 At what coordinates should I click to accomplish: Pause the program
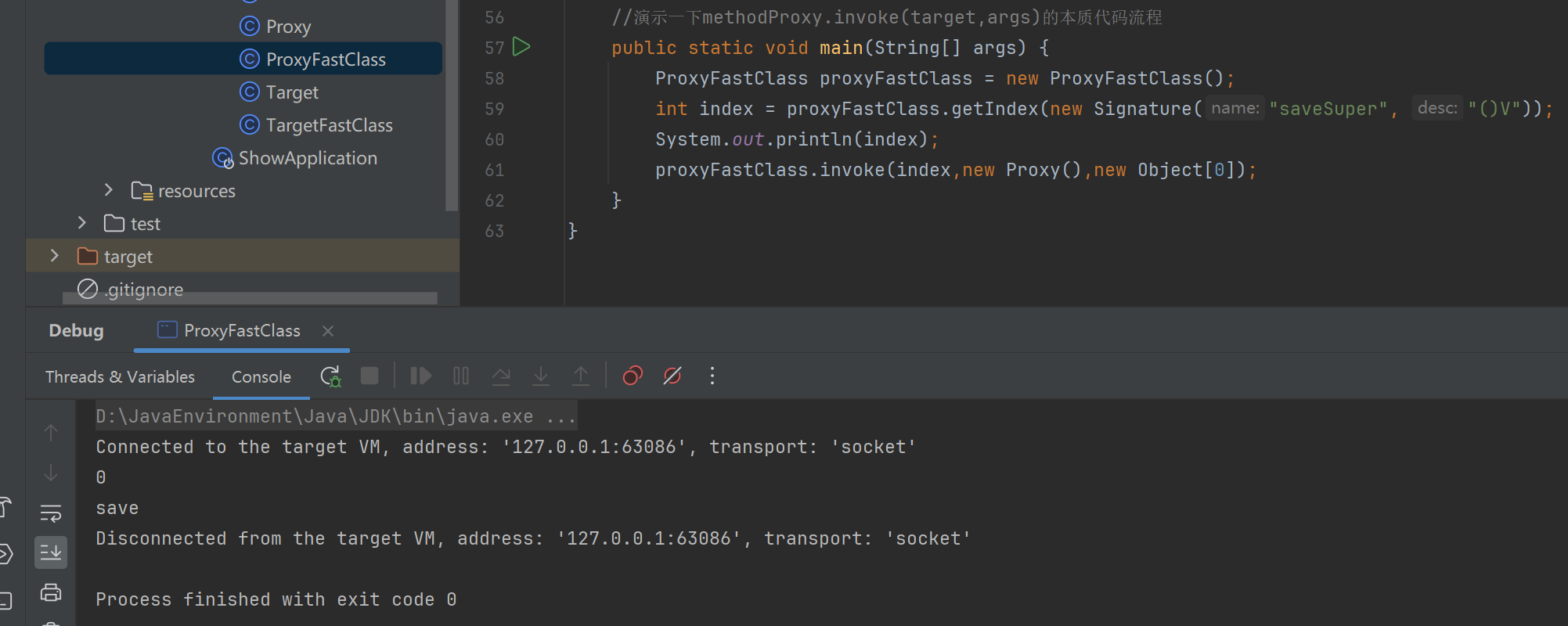[461, 376]
